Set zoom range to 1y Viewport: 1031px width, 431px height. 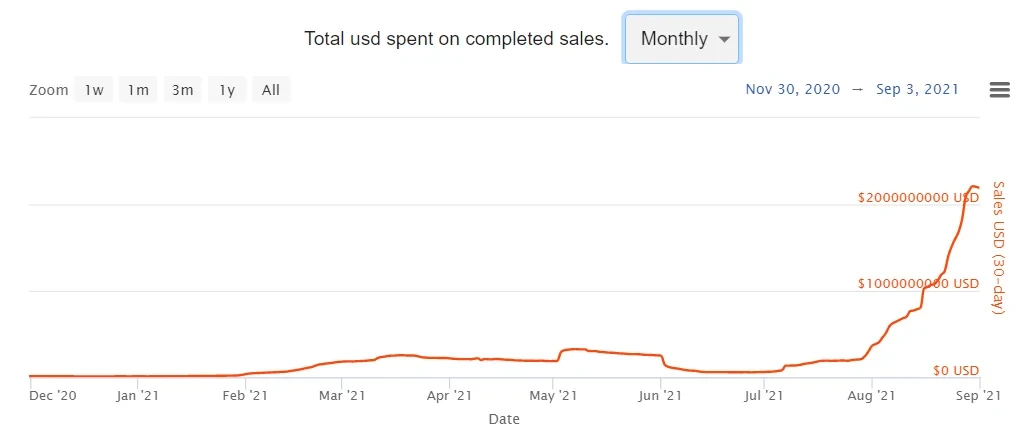coord(227,90)
